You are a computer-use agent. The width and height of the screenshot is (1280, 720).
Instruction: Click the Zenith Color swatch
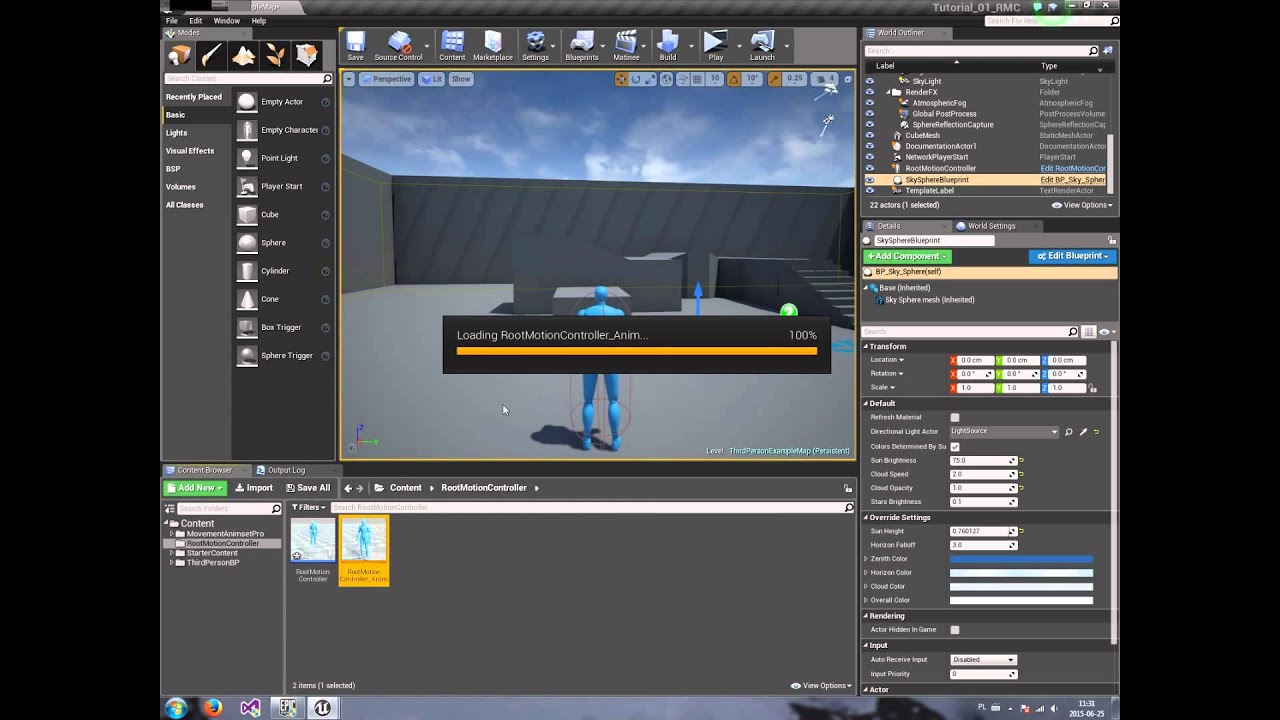(x=1021, y=559)
